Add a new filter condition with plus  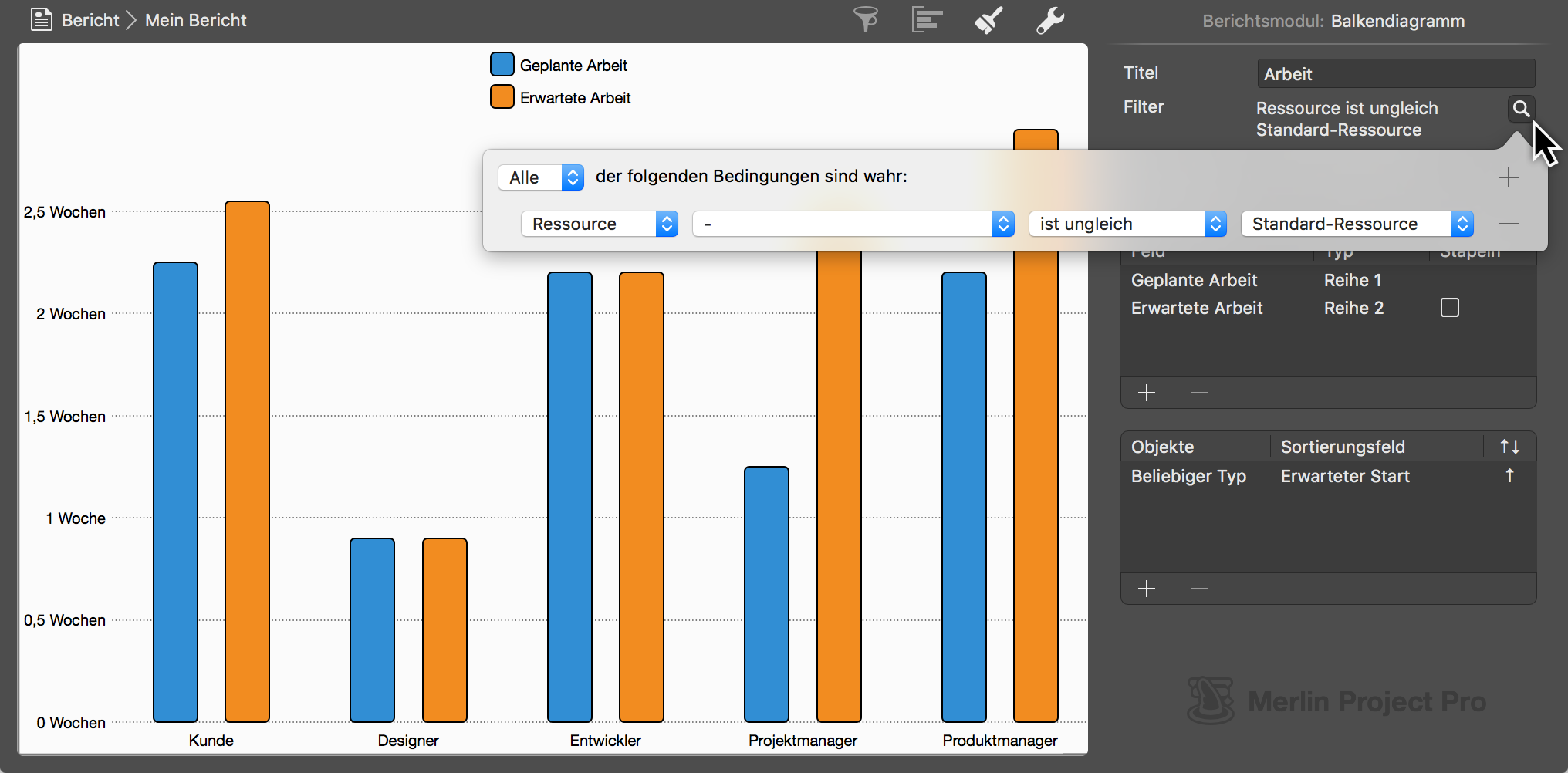1508,178
